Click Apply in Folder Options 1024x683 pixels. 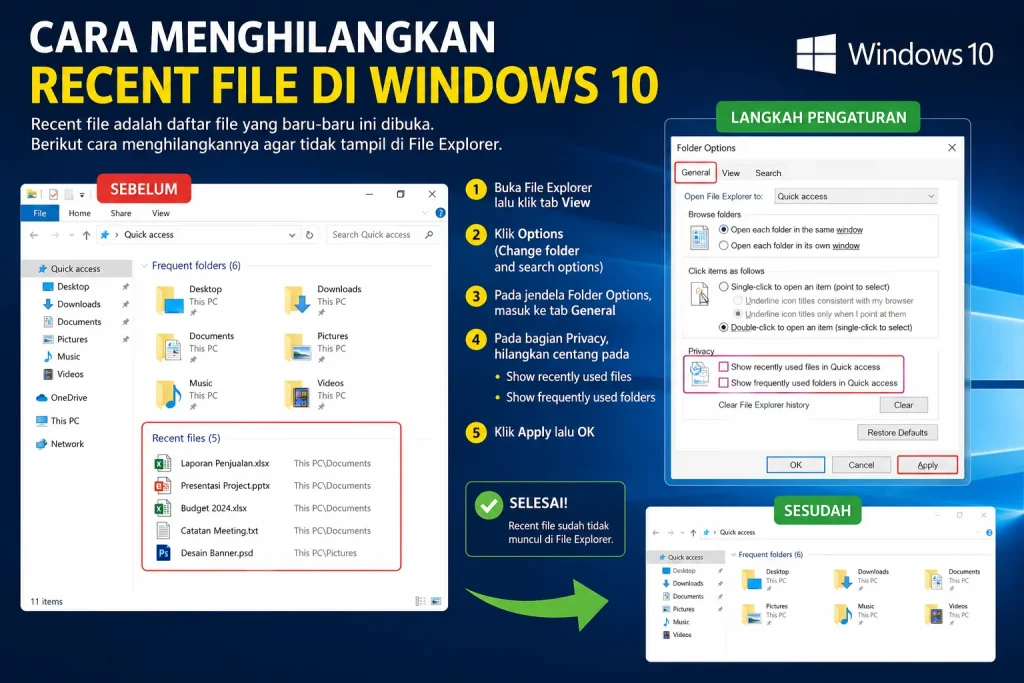(x=927, y=465)
